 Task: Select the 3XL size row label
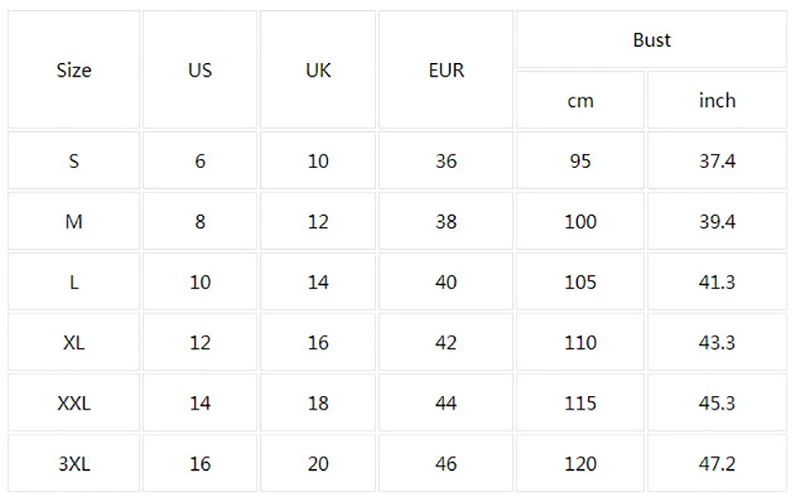click(74, 464)
